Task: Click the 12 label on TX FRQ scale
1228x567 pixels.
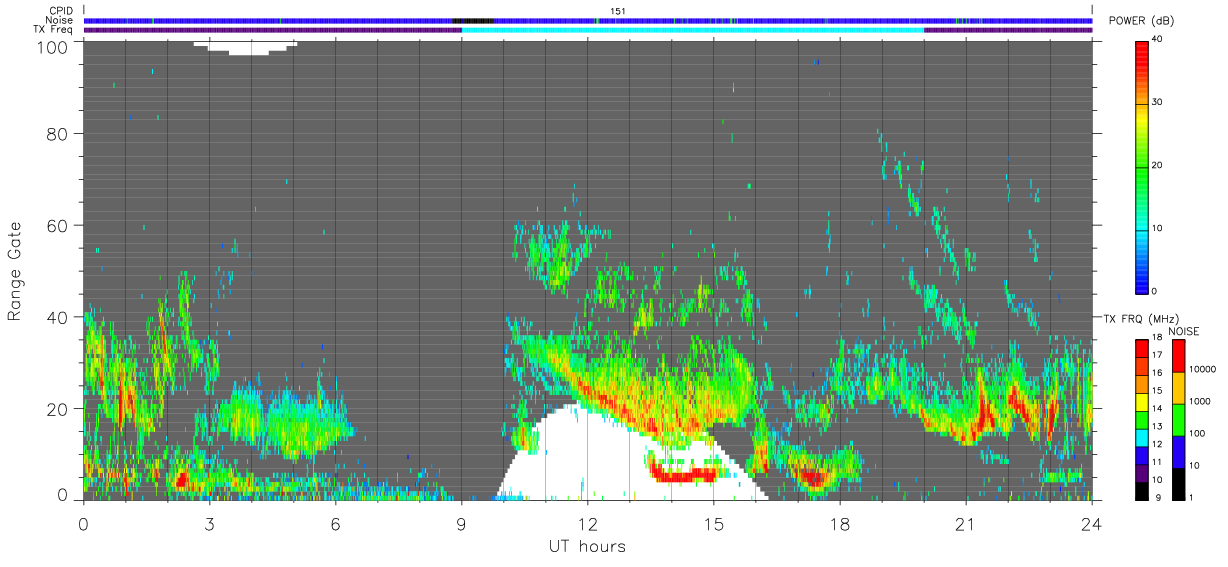Action: [x=1157, y=444]
